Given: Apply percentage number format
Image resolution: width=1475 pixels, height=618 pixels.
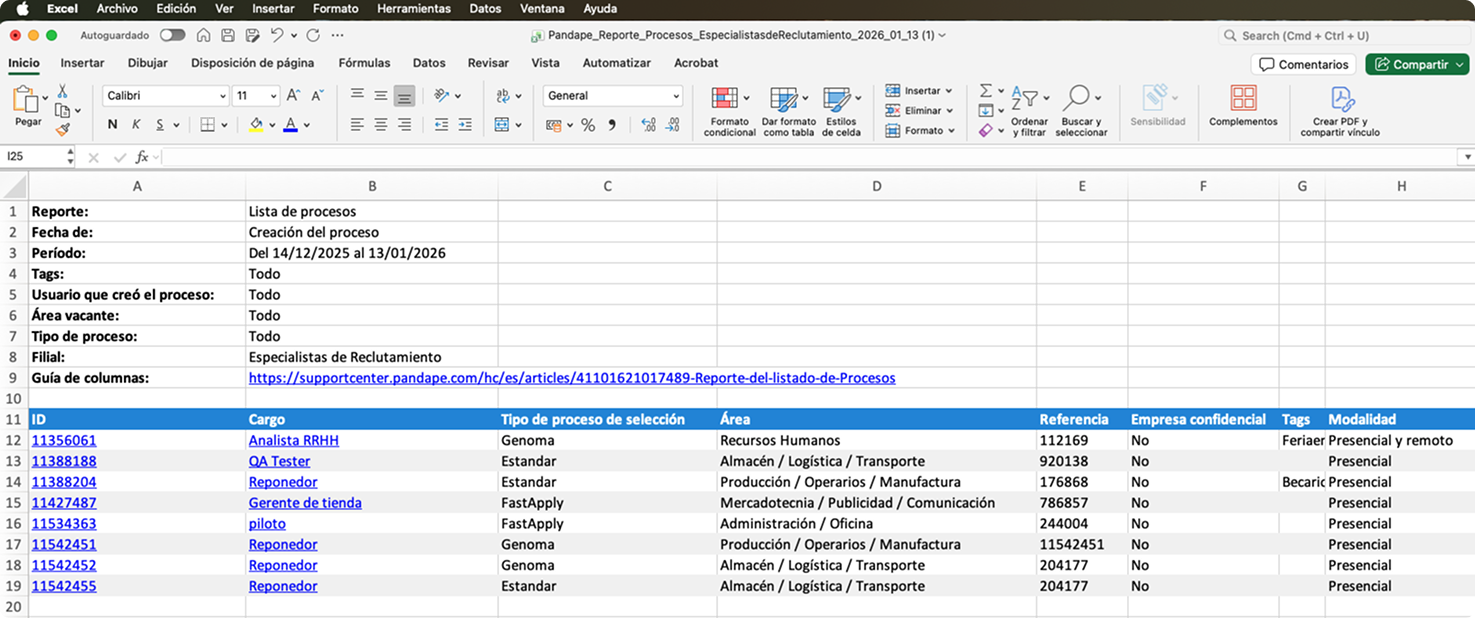Looking at the screenshot, I should (x=588, y=125).
